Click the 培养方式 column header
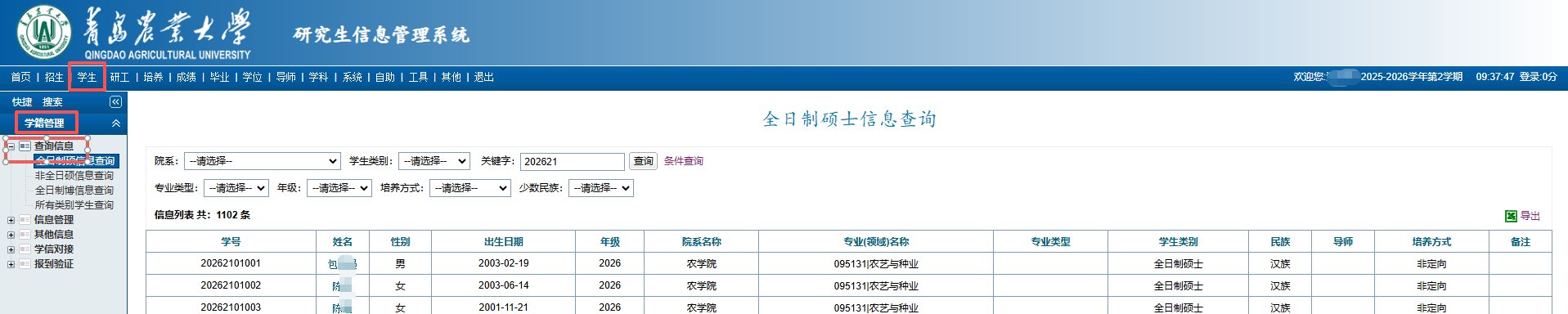This screenshot has height=314, width=1568. [x=1431, y=242]
